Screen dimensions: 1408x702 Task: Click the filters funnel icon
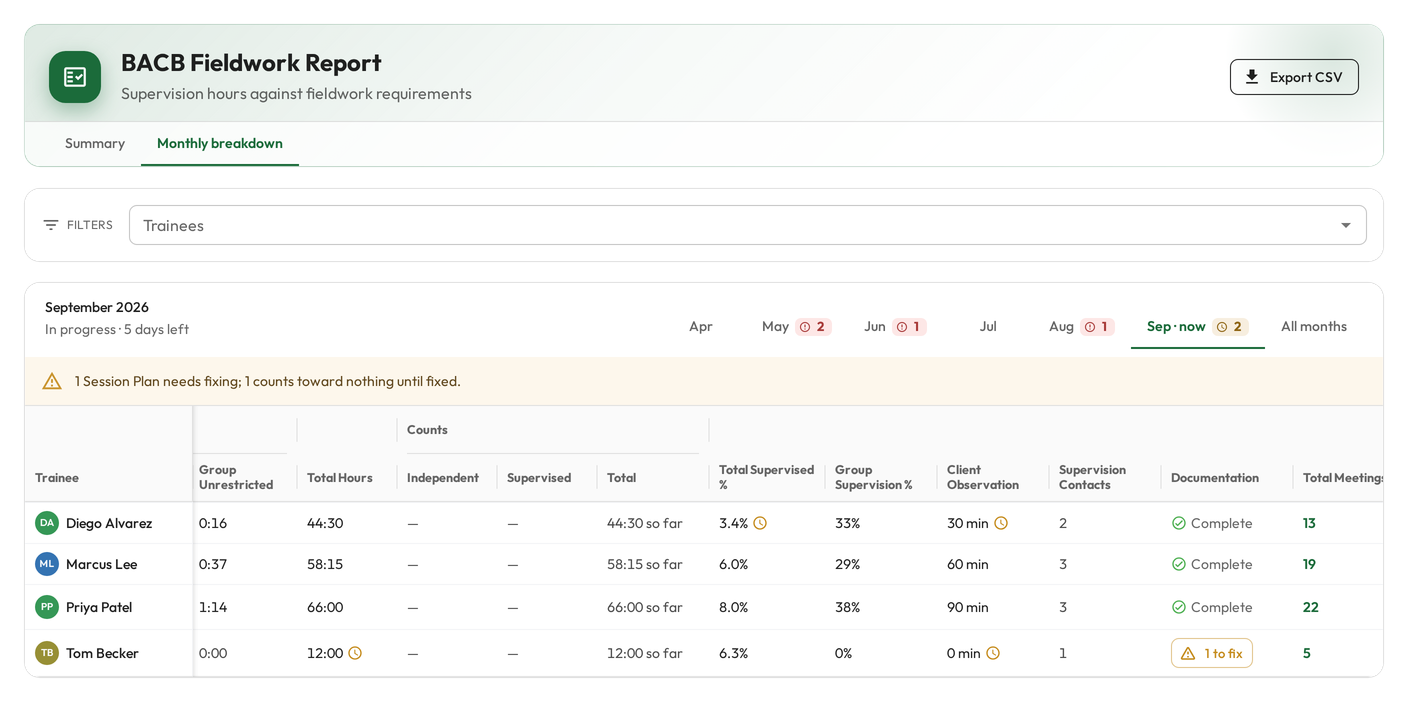(x=51, y=225)
